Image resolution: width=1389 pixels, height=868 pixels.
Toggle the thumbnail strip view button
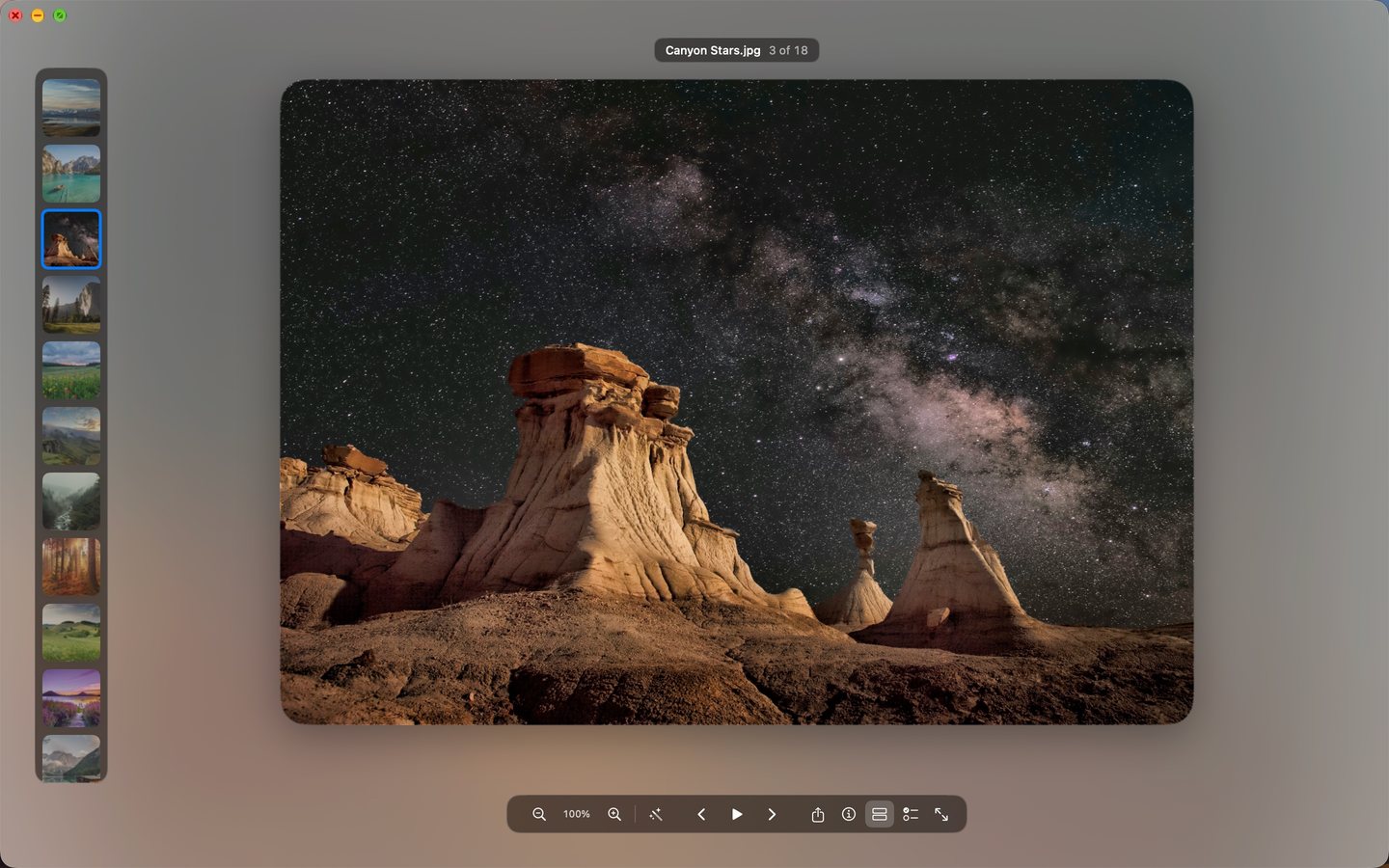click(x=880, y=814)
